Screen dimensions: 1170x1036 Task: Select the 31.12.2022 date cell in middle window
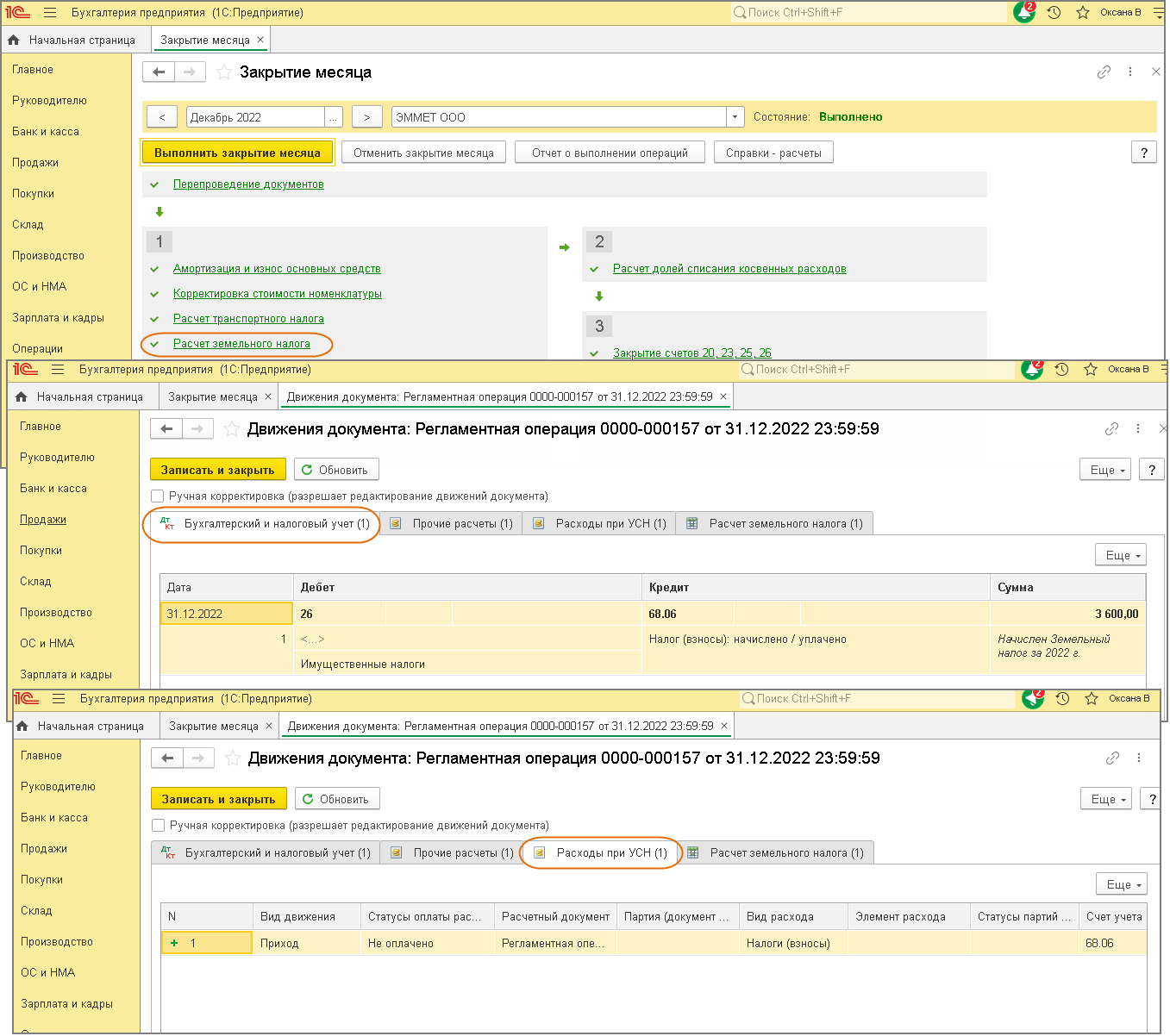[227, 614]
